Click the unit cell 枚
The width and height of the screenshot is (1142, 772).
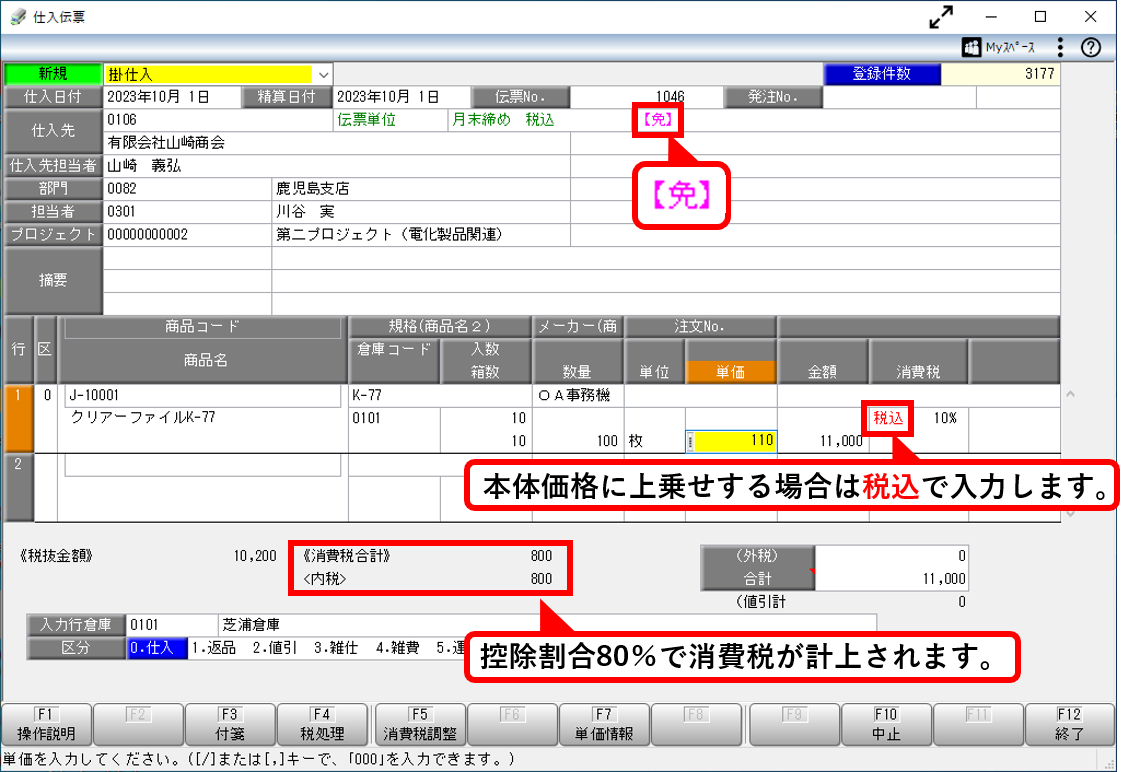(x=654, y=441)
